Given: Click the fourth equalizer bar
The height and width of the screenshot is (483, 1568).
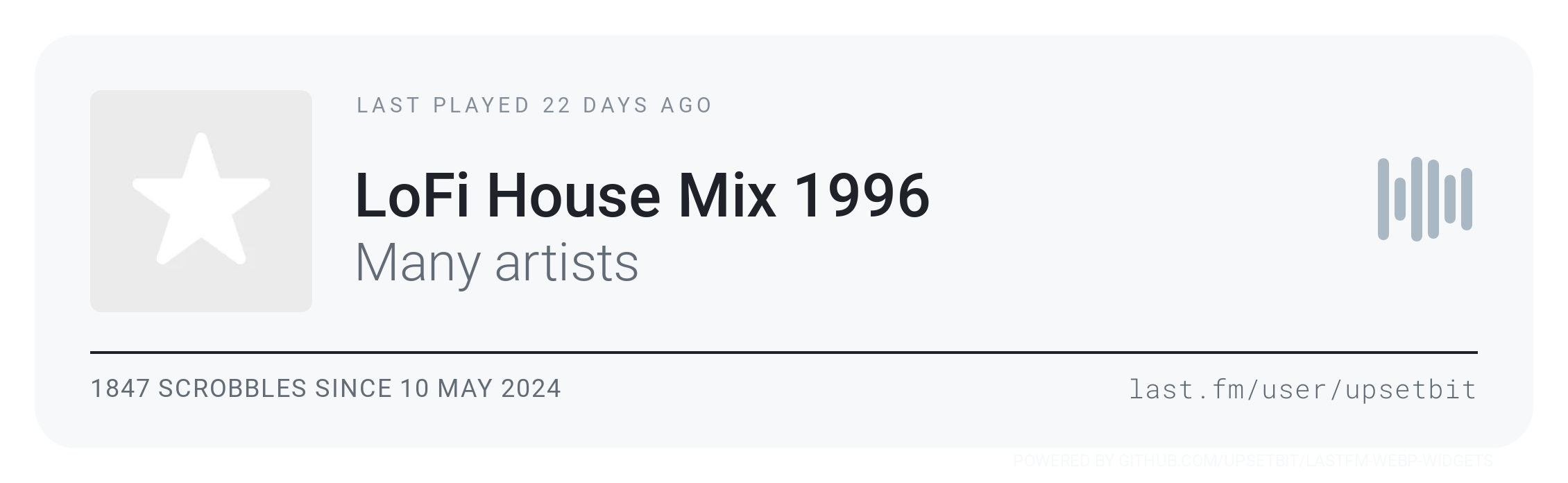Looking at the screenshot, I should (x=1433, y=199).
